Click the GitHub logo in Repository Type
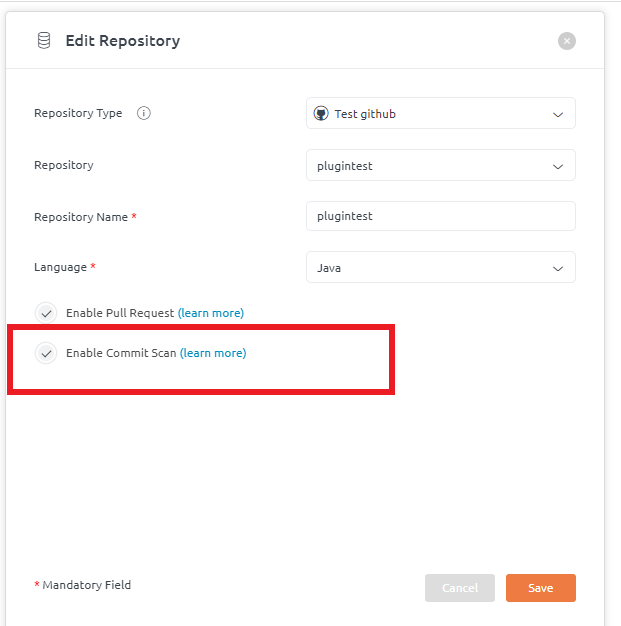This screenshot has width=621, height=626. [x=321, y=114]
